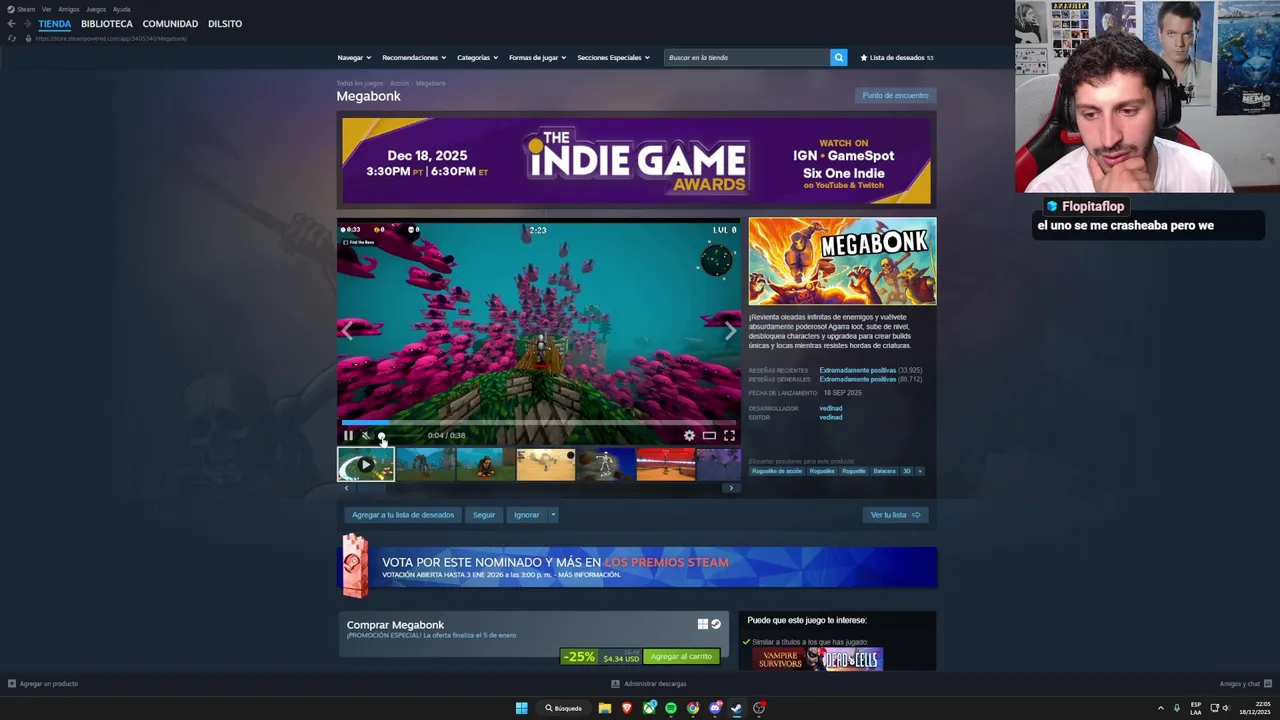Open the Steam menu
The image size is (1280, 720).
point(21,9)
